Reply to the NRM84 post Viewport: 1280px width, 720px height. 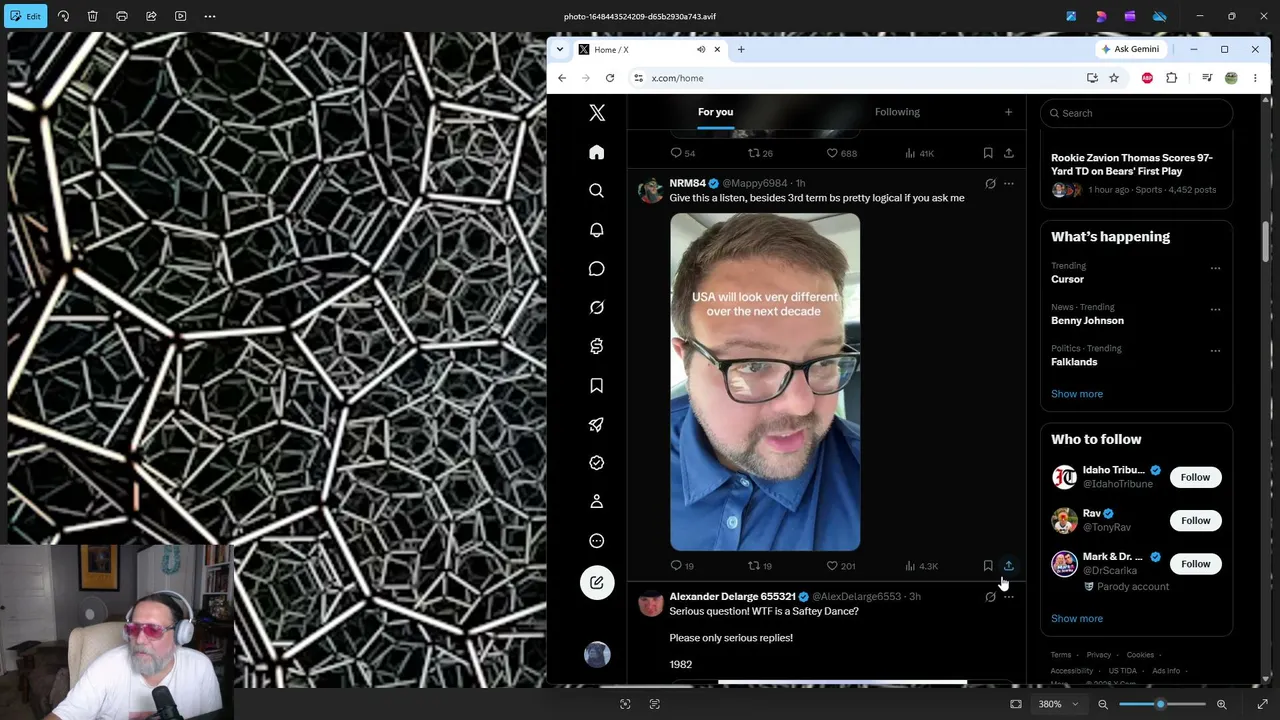(682, 566)
